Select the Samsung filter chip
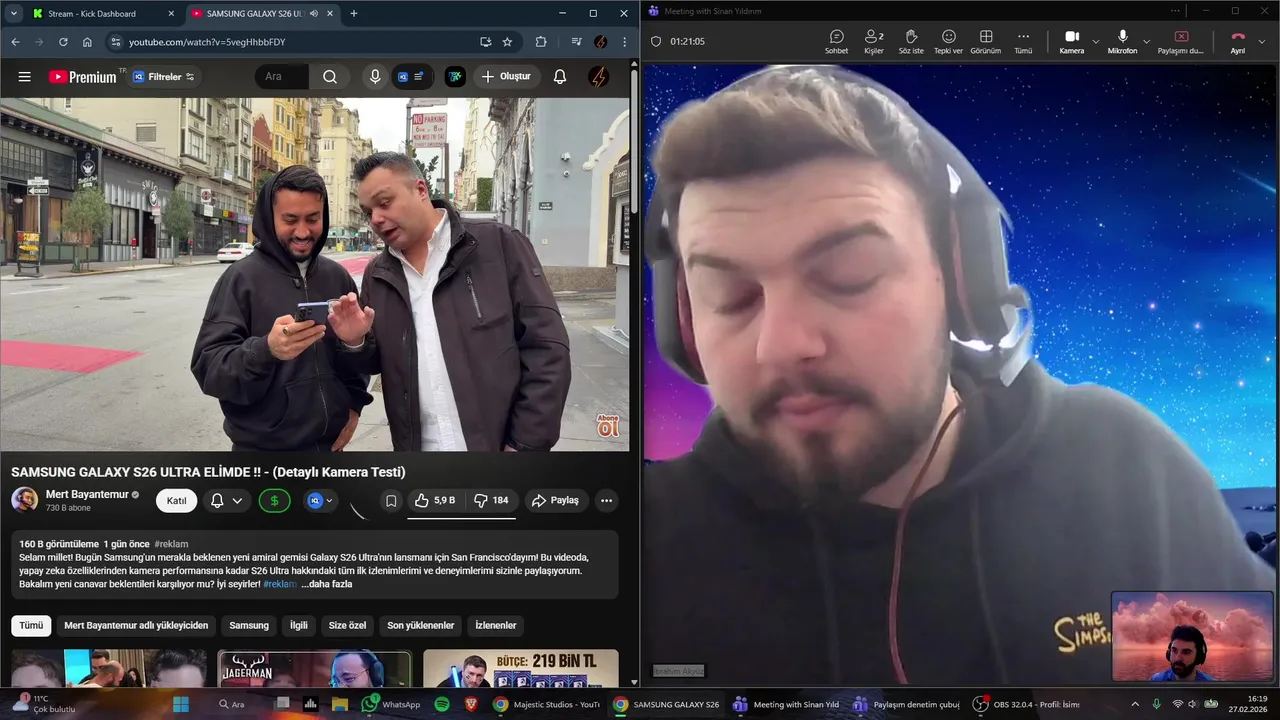 point(249,625)
